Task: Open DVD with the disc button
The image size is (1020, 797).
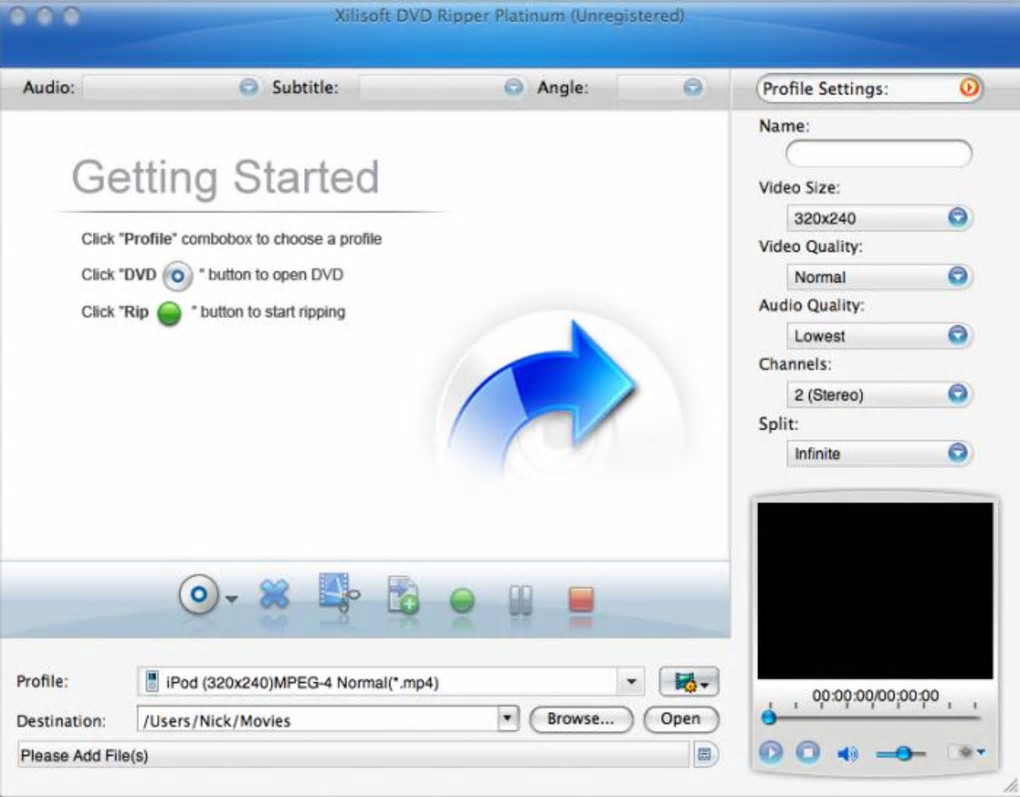Action: [x=199, y=594]
